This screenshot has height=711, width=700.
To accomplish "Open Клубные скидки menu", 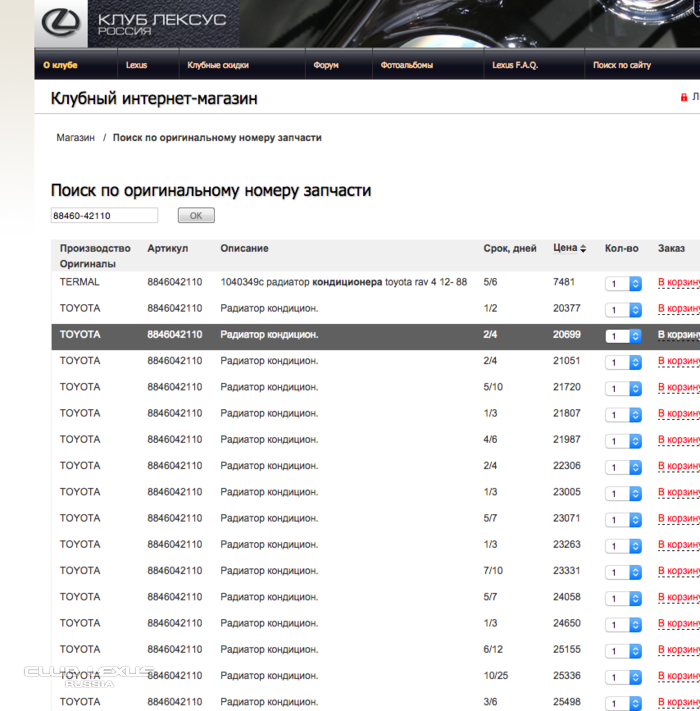I will [218, 65].
